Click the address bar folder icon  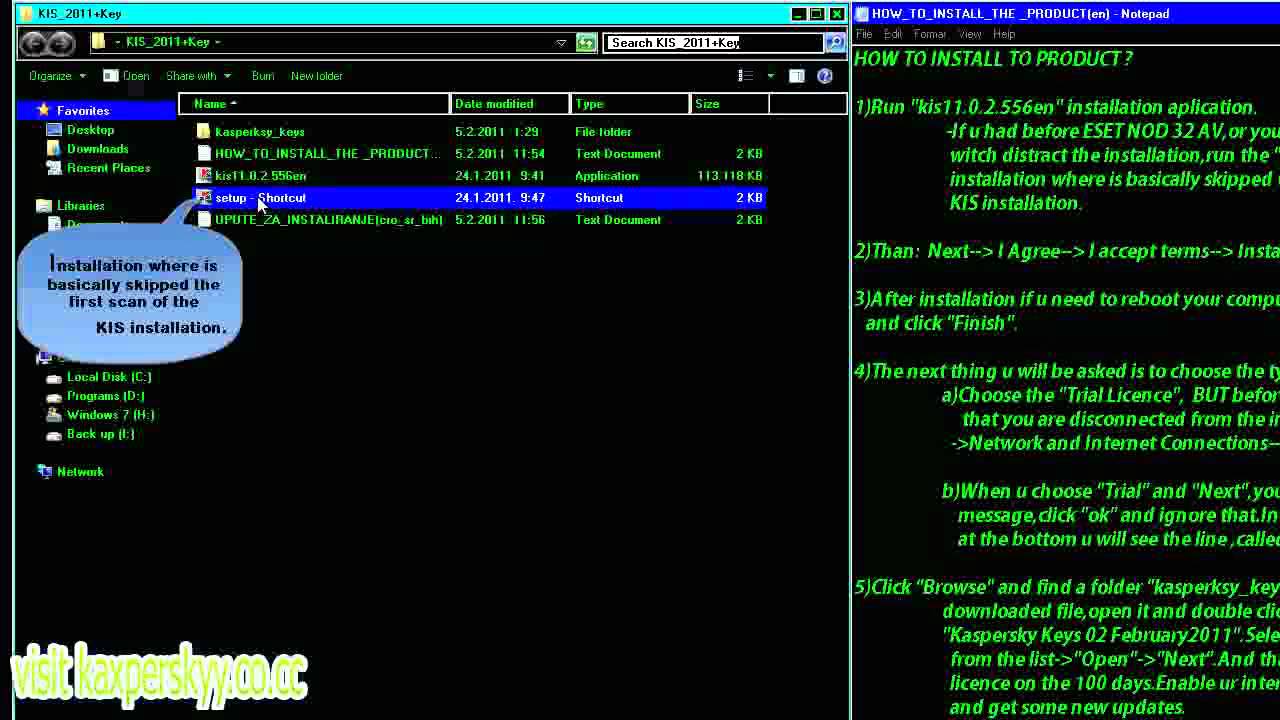click(x=98, y=42)
